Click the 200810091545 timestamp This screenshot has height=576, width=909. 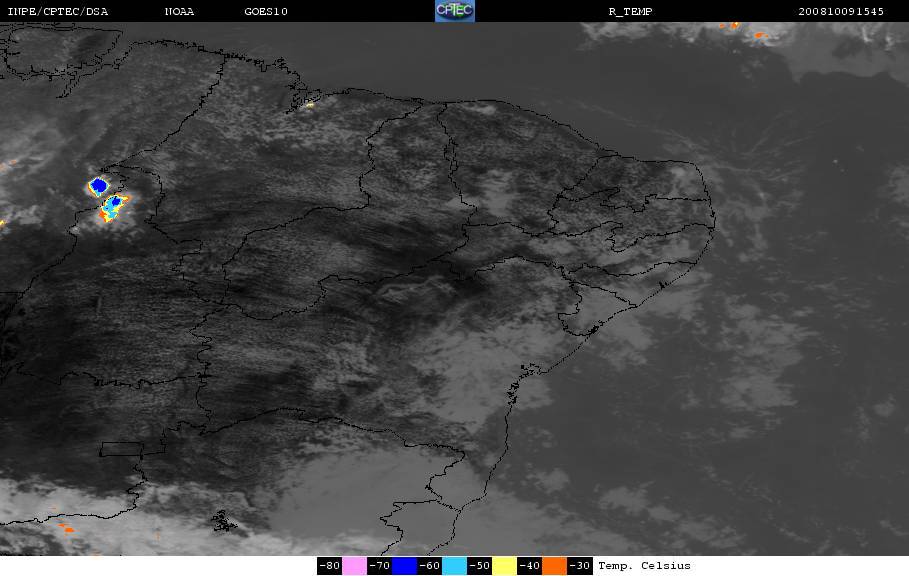[x=841, y=12]
